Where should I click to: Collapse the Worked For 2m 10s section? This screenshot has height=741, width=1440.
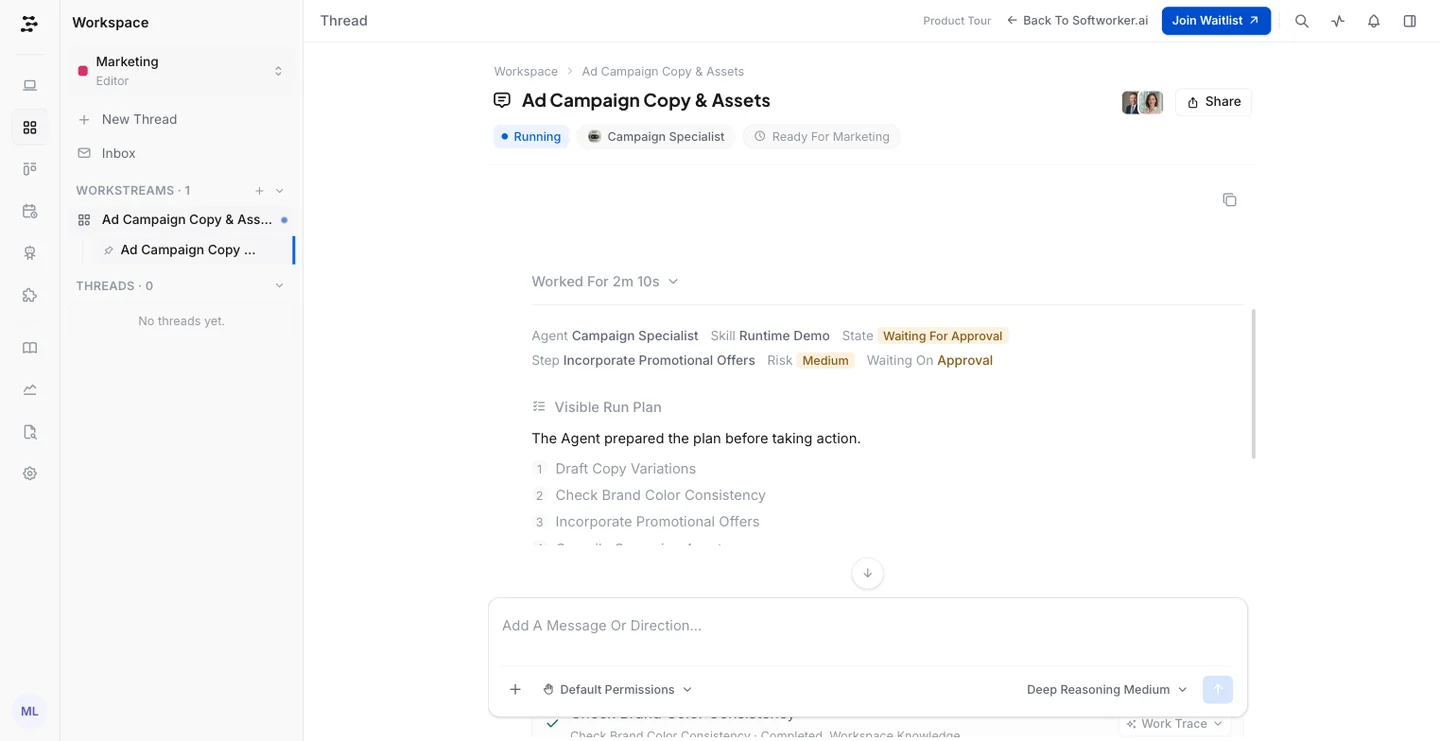point(605,282)
